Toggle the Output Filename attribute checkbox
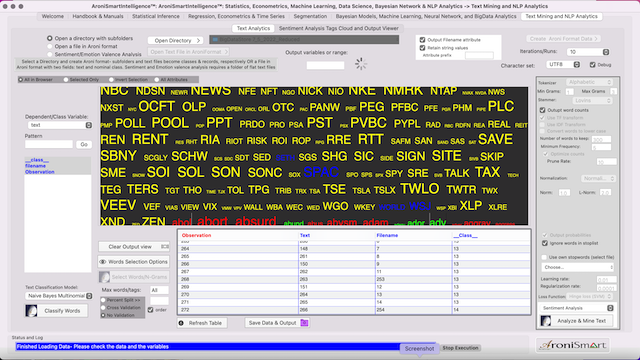This screenshot has height=360, width=640. tap(422, 40)
